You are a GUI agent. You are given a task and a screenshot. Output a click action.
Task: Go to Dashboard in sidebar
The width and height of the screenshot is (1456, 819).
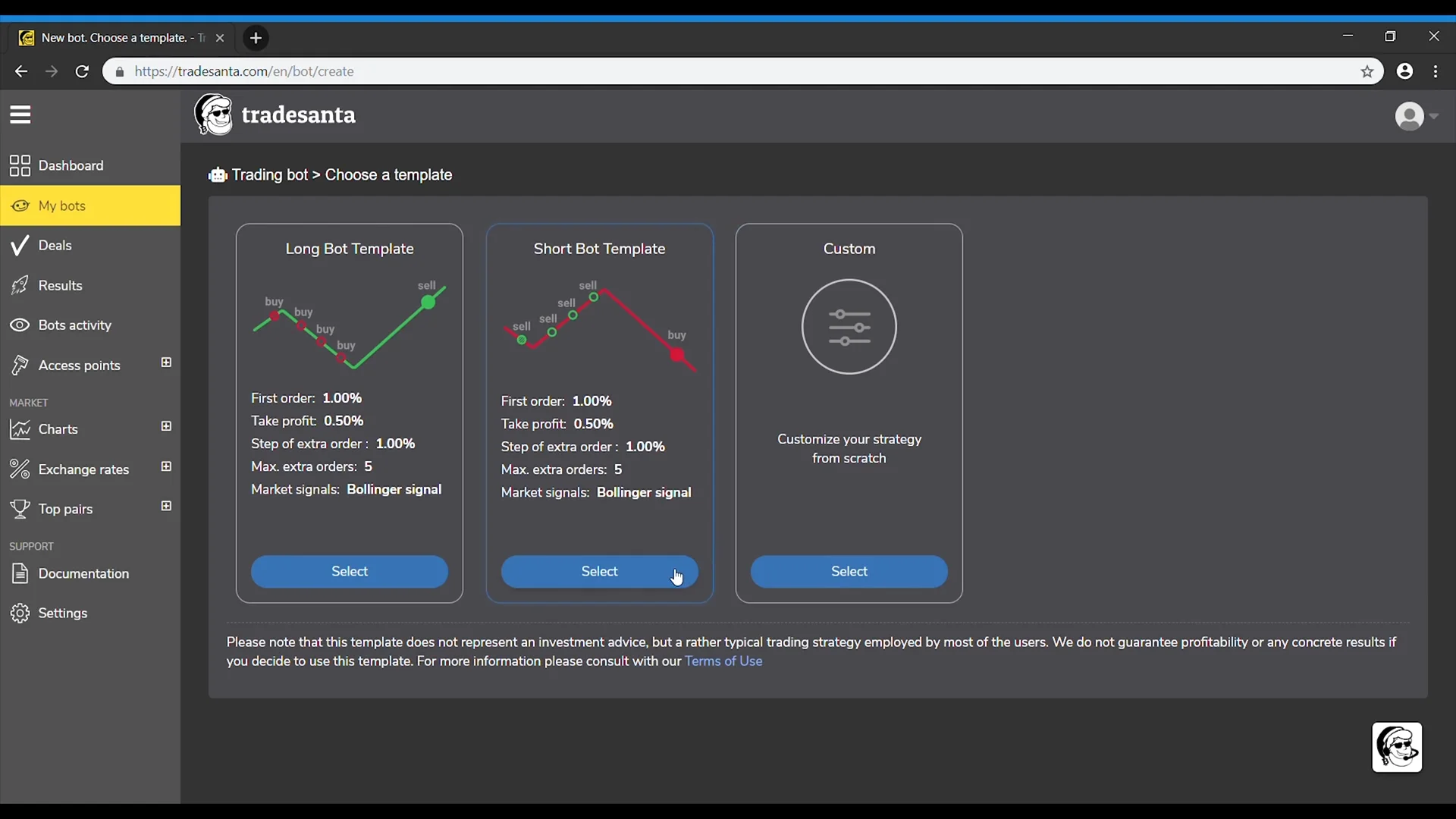pyautogui.click(x=70, y=165)
